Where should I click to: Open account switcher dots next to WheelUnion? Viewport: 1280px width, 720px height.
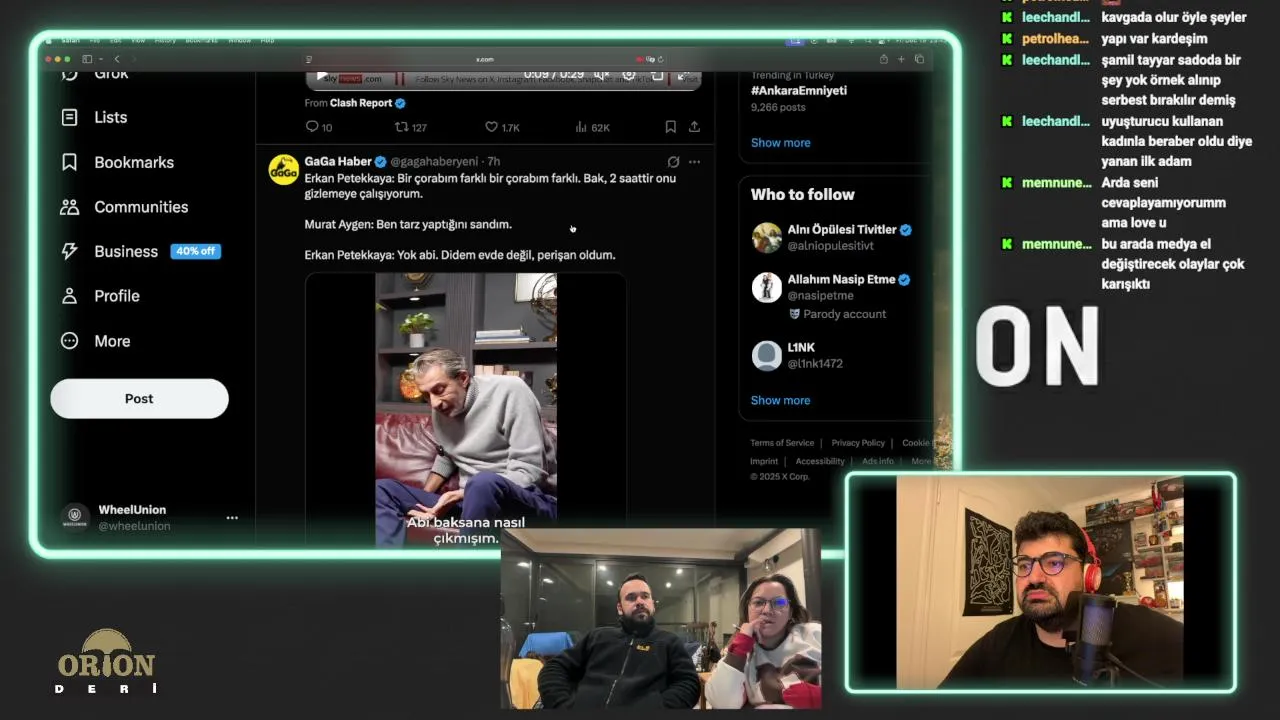(232, 518)
